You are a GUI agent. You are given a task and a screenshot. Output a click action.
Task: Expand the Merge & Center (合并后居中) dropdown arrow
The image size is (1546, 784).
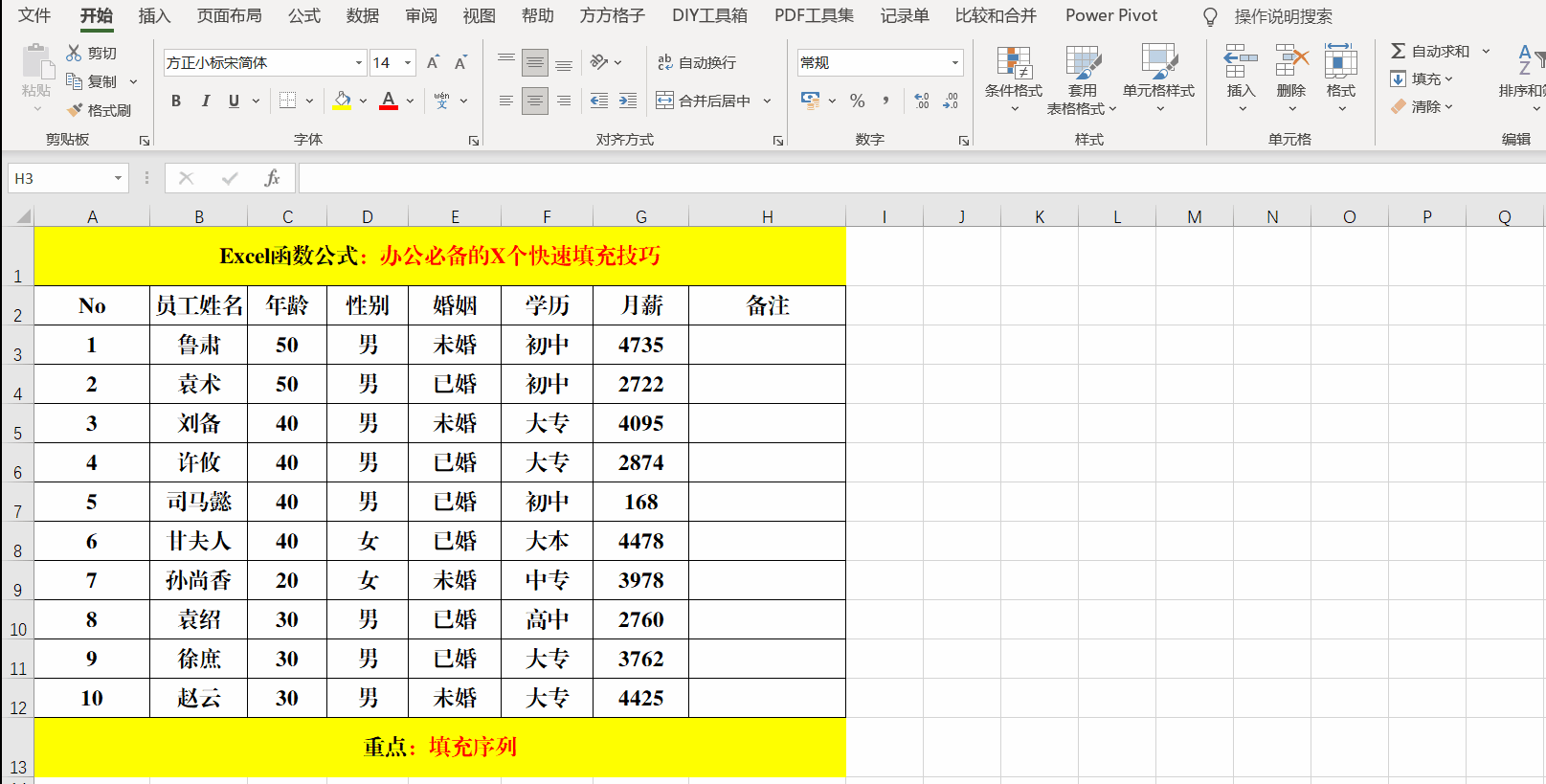[768, 101]
